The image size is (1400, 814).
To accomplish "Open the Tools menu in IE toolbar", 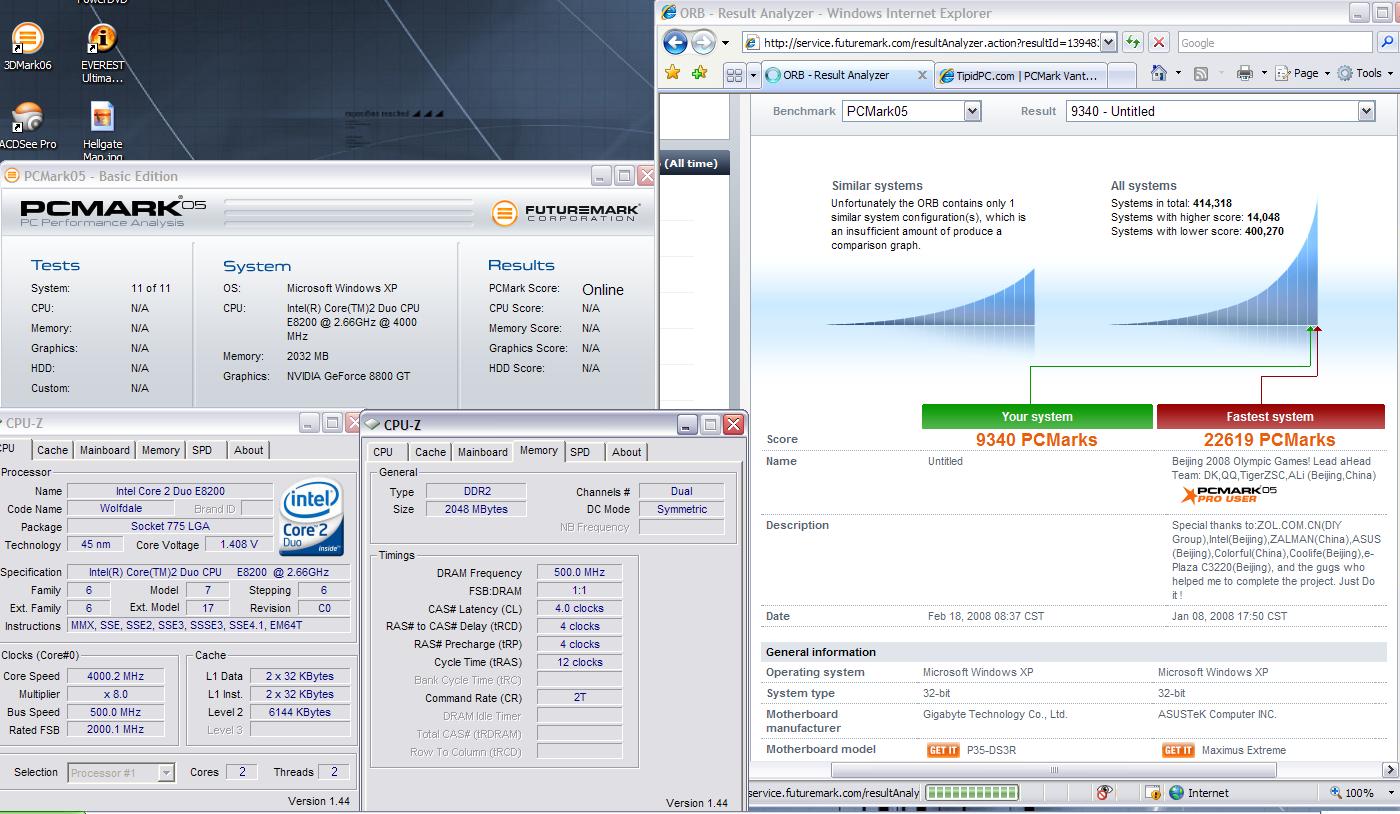I will pos(1366,73).
